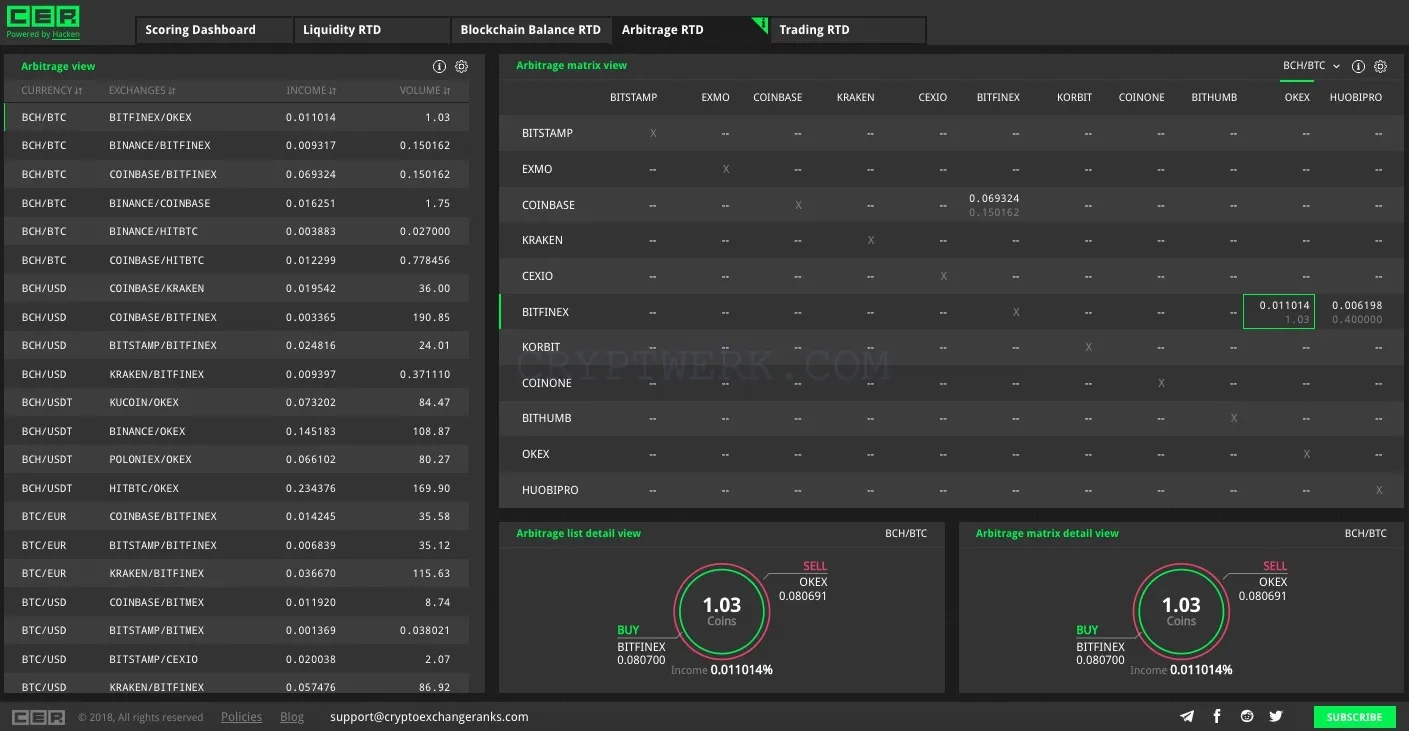Open the Facebook icon in footer
1409x731 pixels.
coord(1217,716)
